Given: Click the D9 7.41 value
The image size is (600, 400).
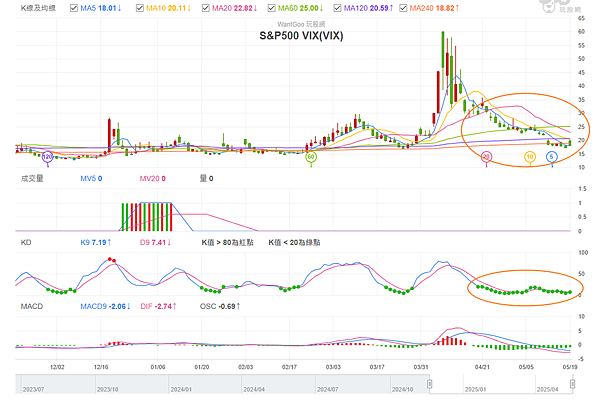Looking at the screenshot, I should (x=155, y=242).
